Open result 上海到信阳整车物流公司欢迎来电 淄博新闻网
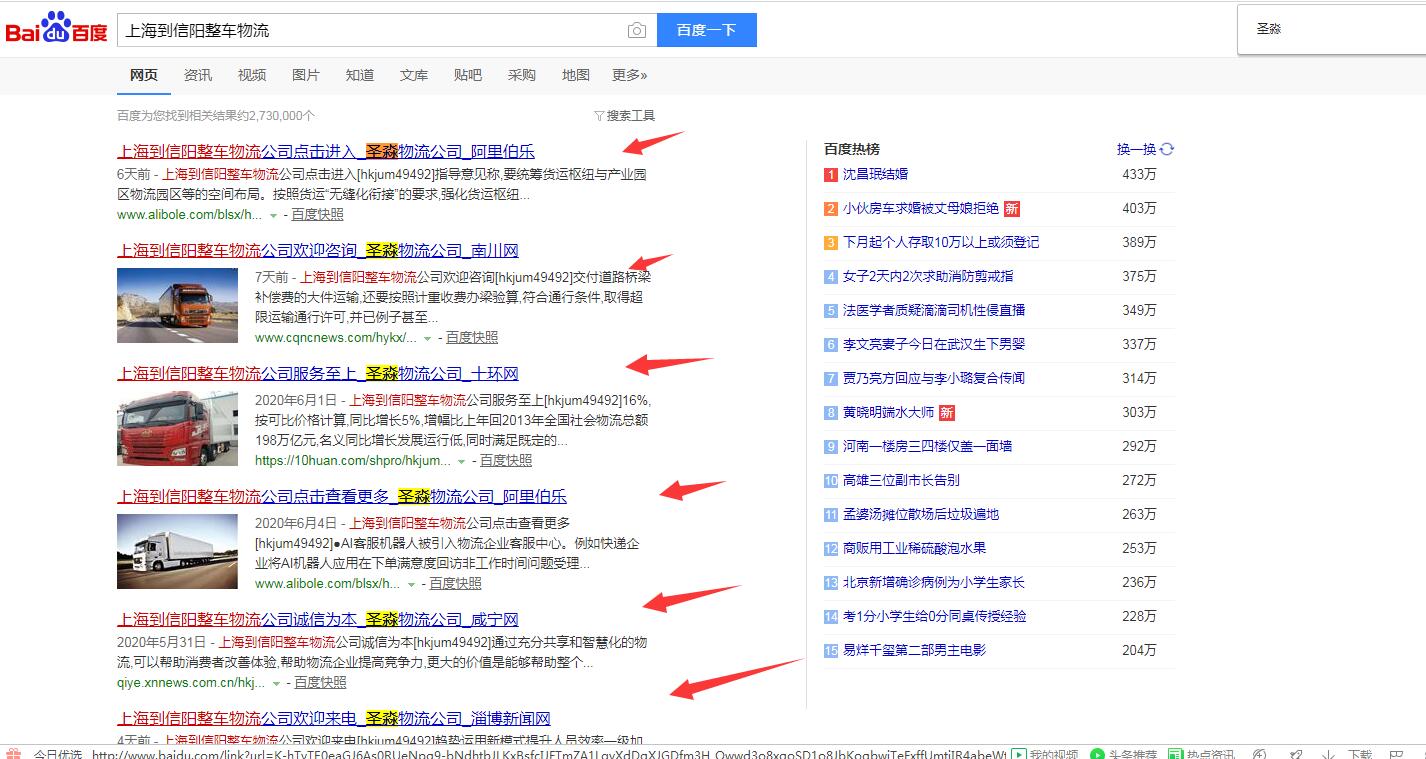The image size is (1426, 759). [334, 719]
